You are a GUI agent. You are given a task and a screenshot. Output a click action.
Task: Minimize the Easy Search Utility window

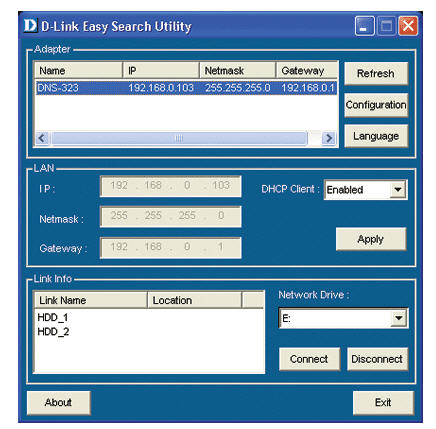[x=365, y=26]
